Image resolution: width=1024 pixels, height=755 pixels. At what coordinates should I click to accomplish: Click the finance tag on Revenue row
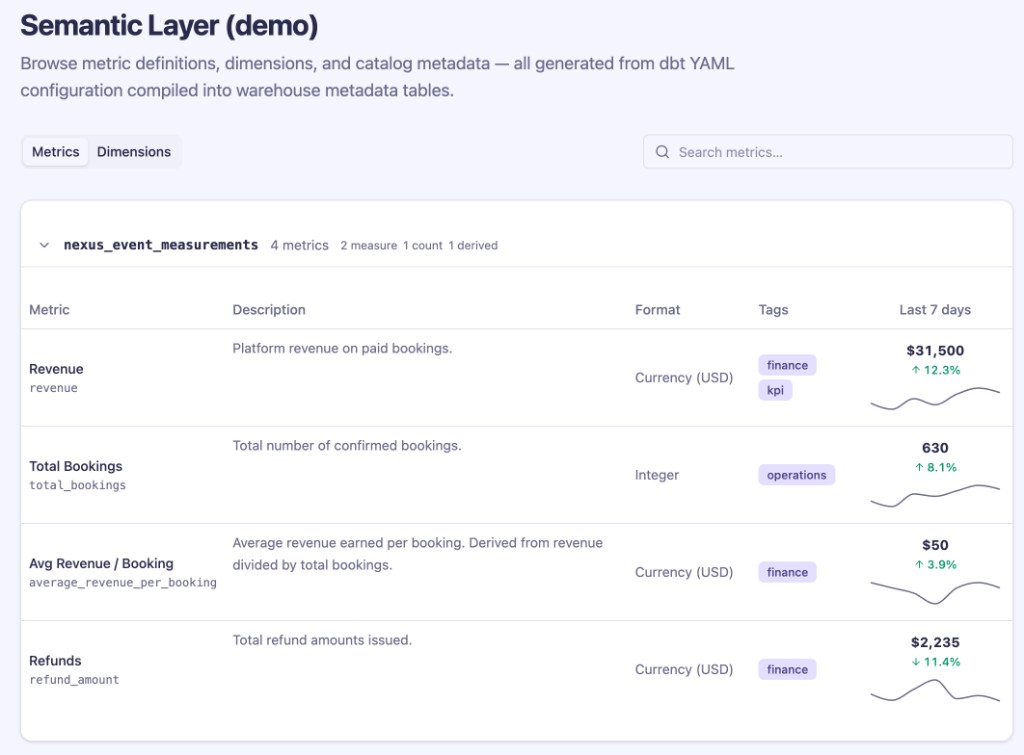[x=787, y=365]
